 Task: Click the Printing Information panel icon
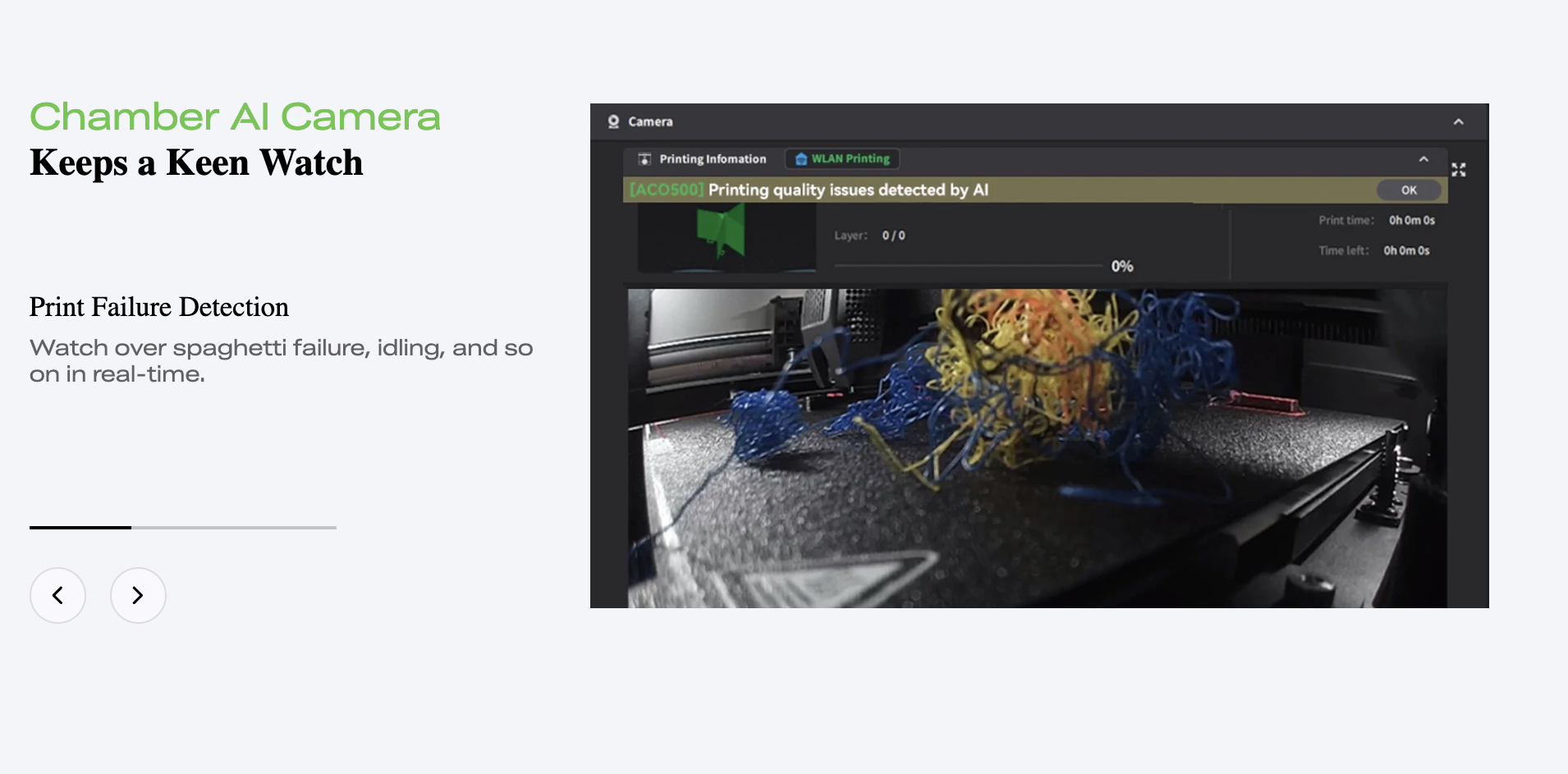pyautogui.click(x=644, y=159)
